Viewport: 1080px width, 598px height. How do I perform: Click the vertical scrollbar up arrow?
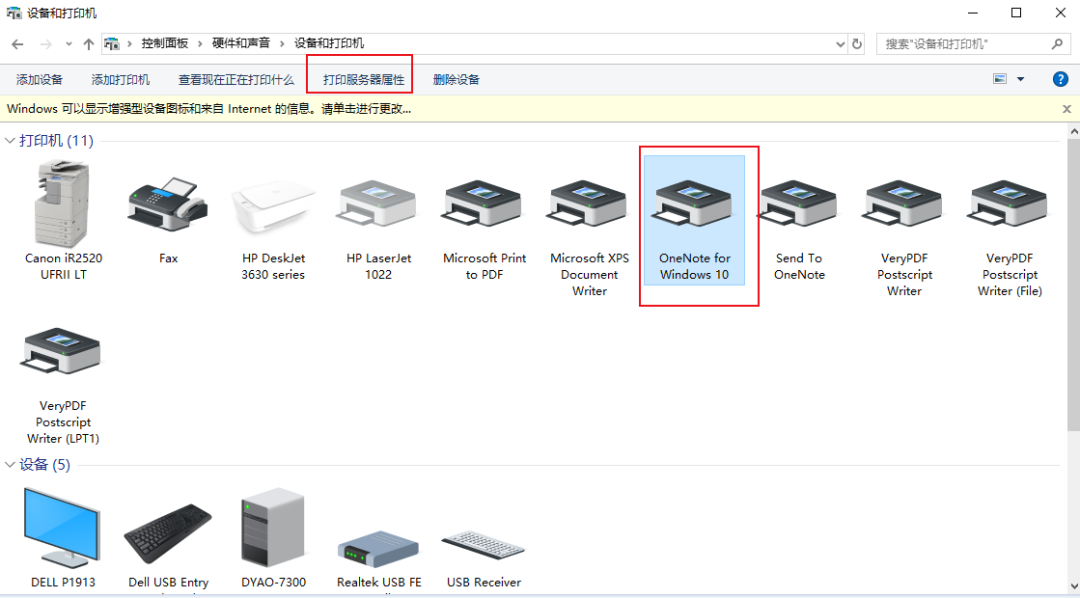point(1074,131)
